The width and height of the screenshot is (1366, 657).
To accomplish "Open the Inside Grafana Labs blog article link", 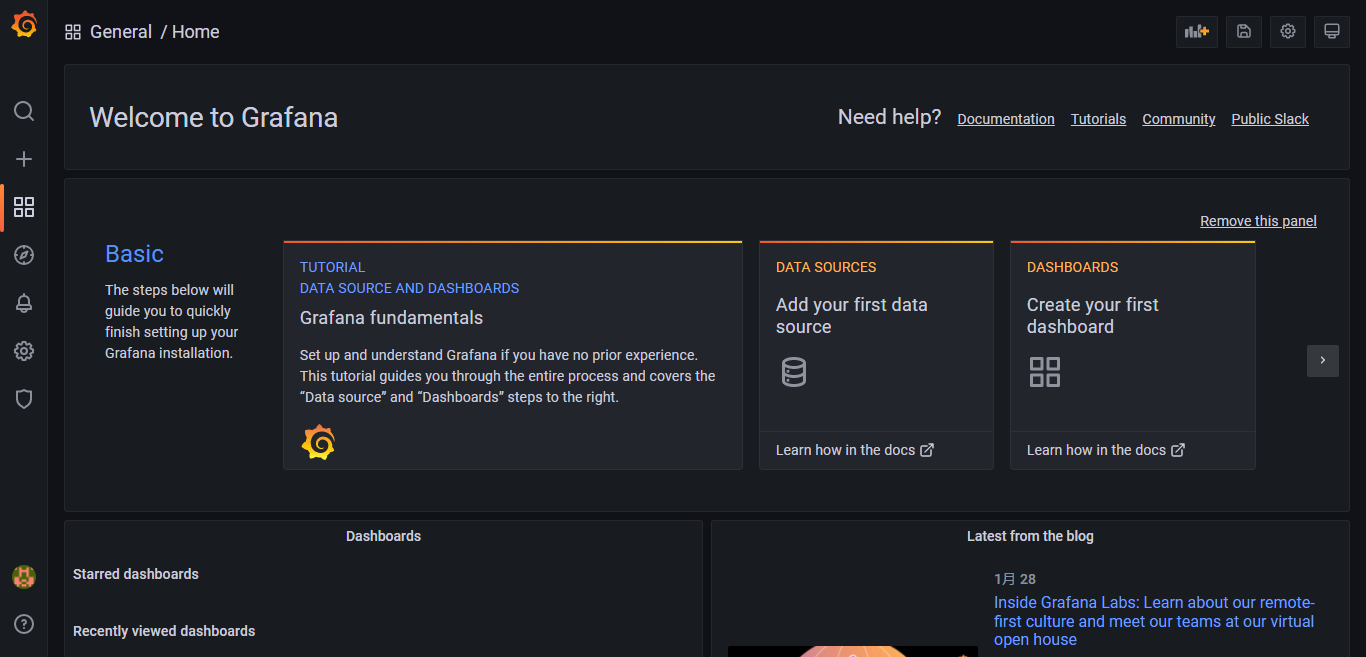I will tap(1154, 621).
